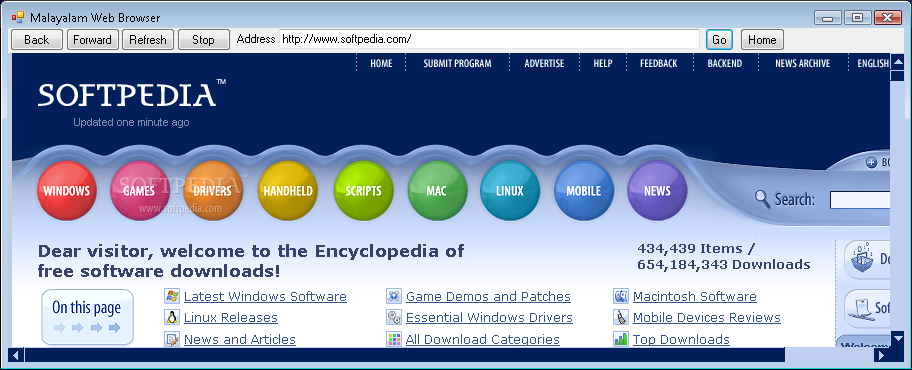This screenshot has width=912, height=370.
Task: Open ADVERTISE in top menu
Action: pos(544,63)
